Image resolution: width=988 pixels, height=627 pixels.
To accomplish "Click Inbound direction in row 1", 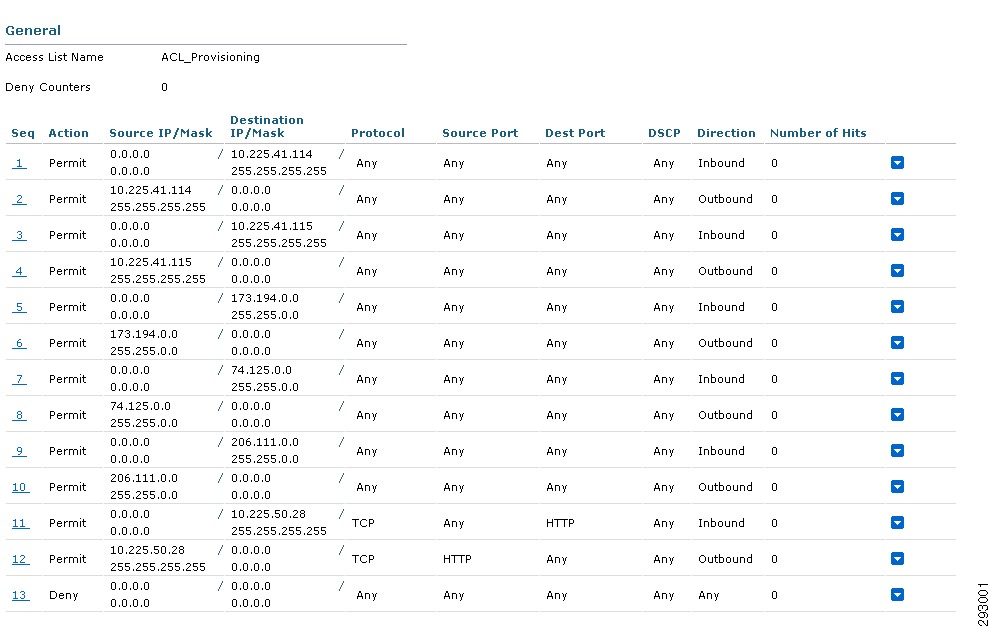I will pos(721,163).
